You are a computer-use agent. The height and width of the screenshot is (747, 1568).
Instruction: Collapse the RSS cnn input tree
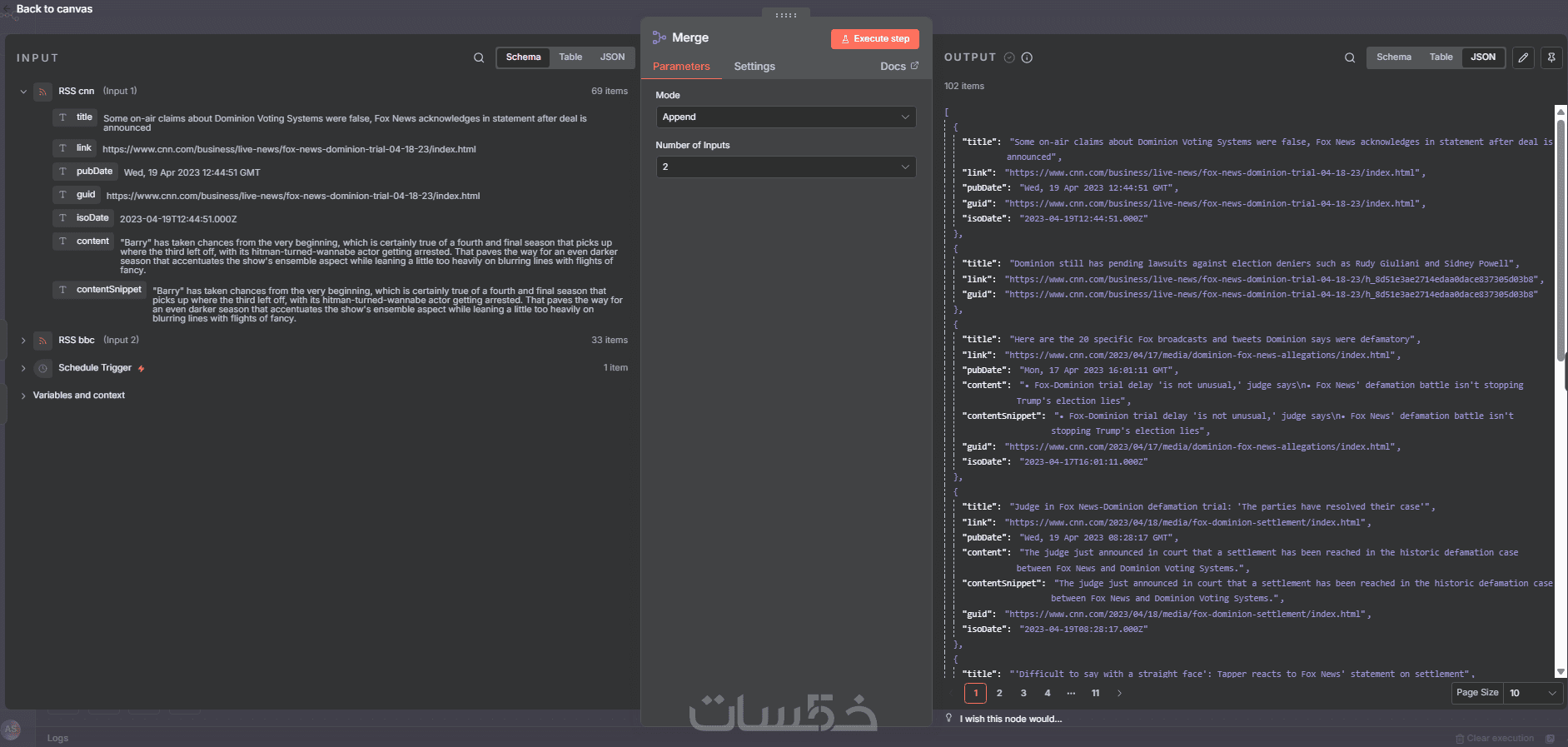[x=23, y=92]
